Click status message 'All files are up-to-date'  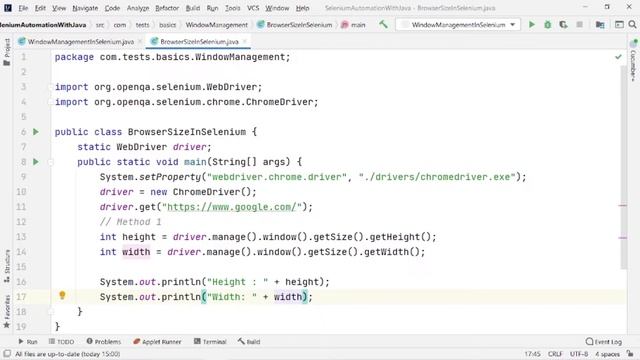pos(68,354)
